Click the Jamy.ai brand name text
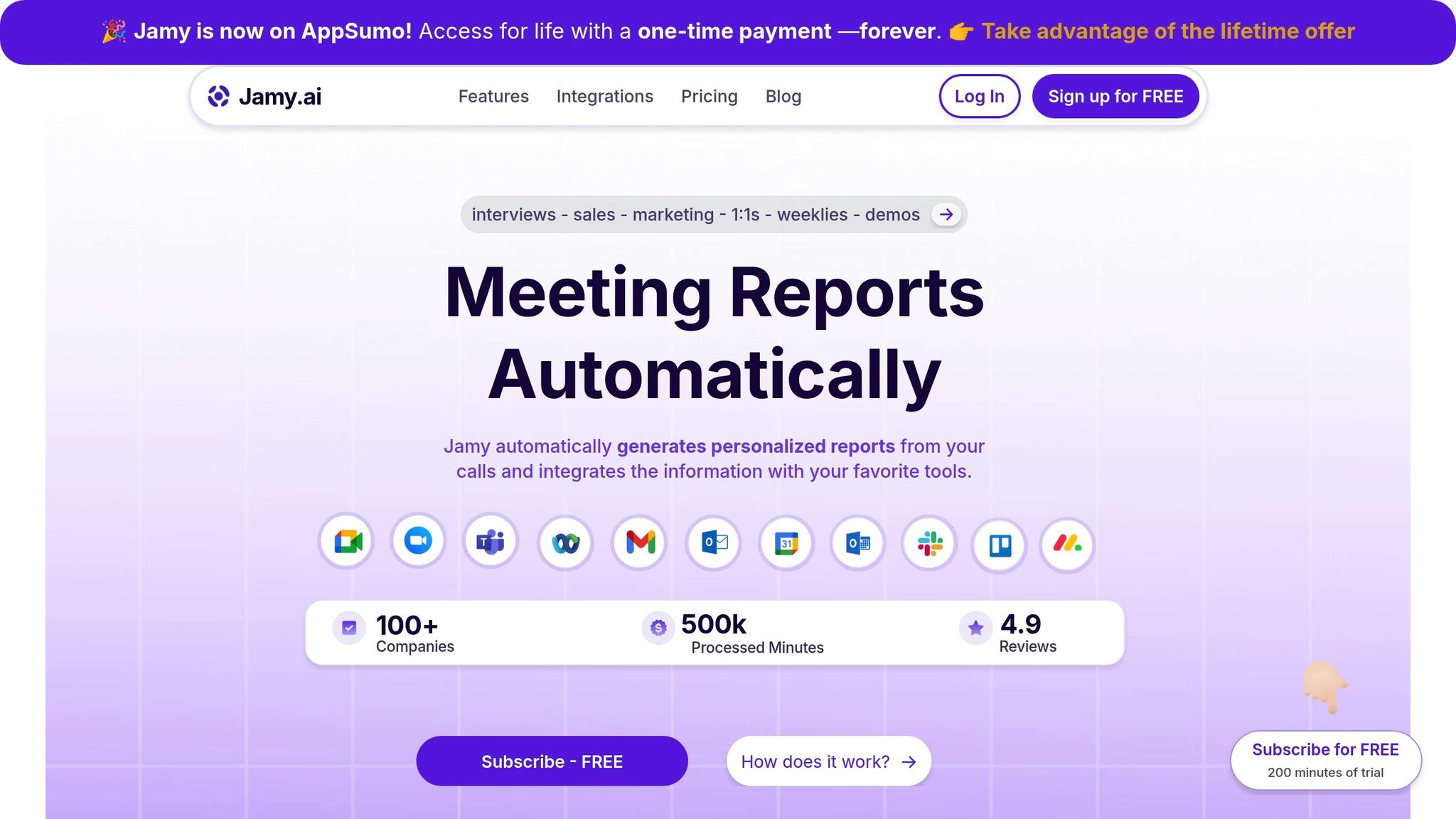1456x819 pixels. [280, 97]
